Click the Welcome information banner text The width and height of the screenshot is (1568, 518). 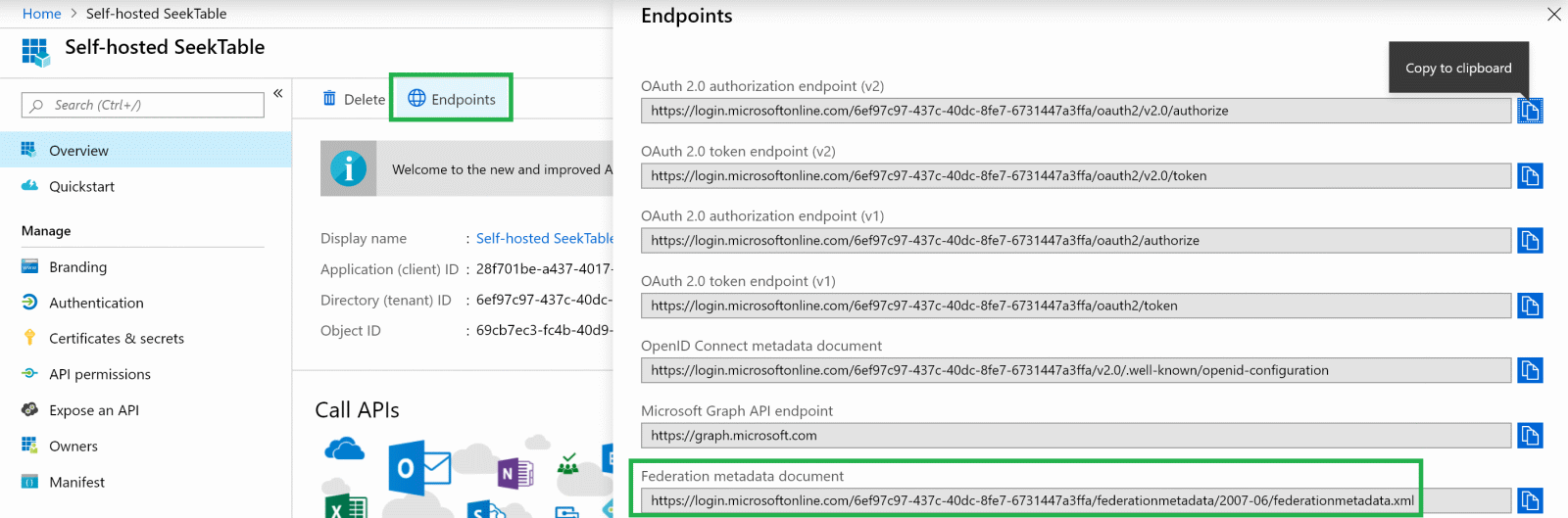tap(502, 169)
